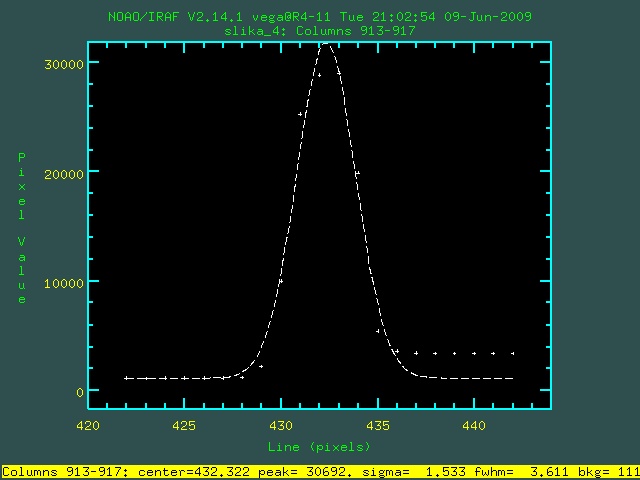Click the 435 x-axis tick label

point(378,426)
